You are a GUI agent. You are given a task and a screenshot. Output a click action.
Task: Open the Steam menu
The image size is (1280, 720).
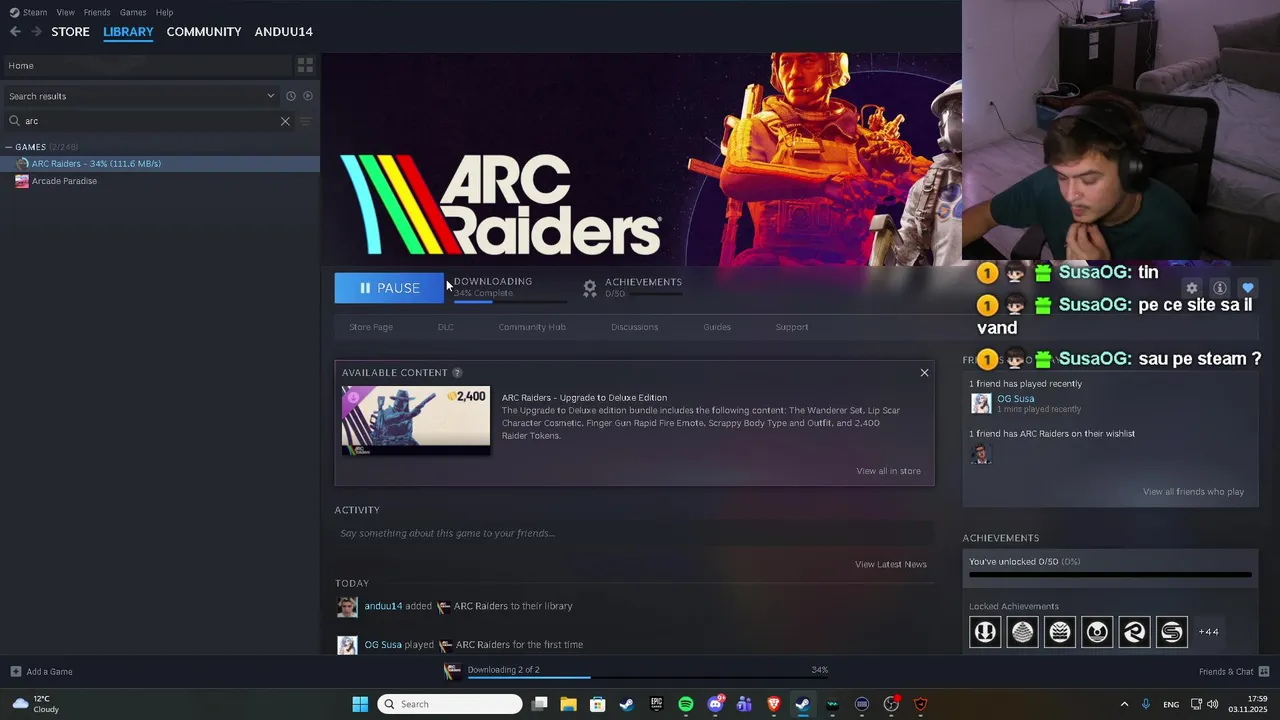click(29, 12)
